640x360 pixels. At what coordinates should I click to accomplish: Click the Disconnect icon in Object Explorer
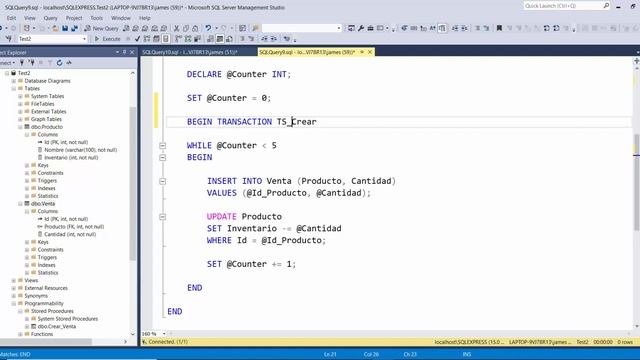pyautogui.click(x=31, y=63)
